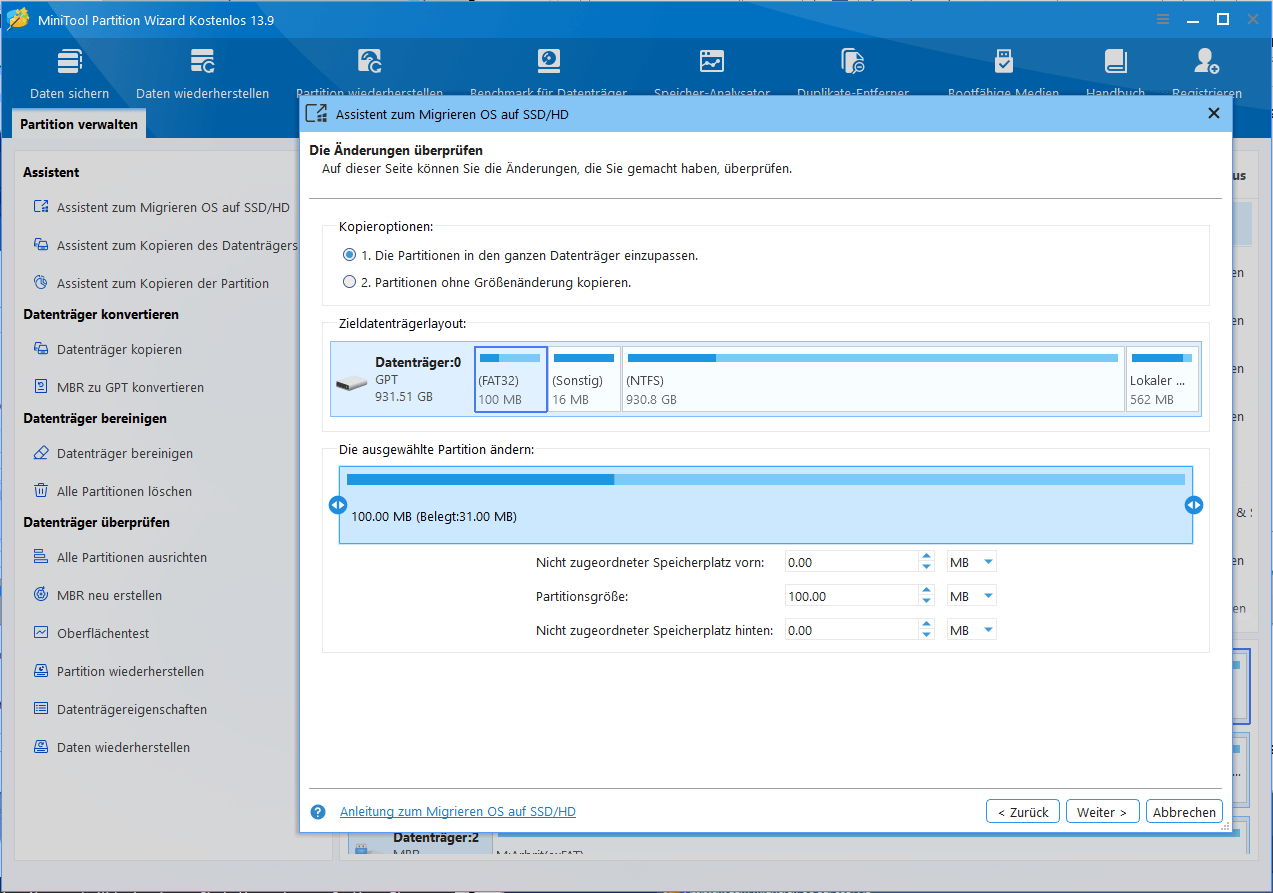
Task: Select the Lokaler 562 MB partition block
Action: 1162,379
